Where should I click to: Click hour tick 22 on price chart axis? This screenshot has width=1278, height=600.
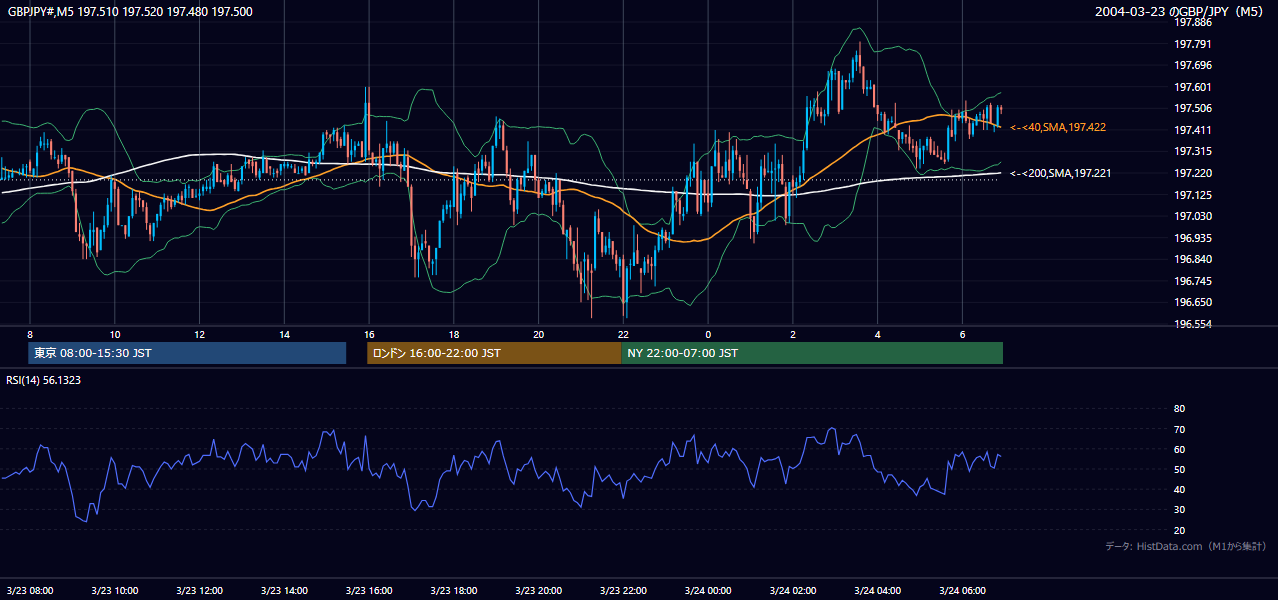[x=623, y=334]
